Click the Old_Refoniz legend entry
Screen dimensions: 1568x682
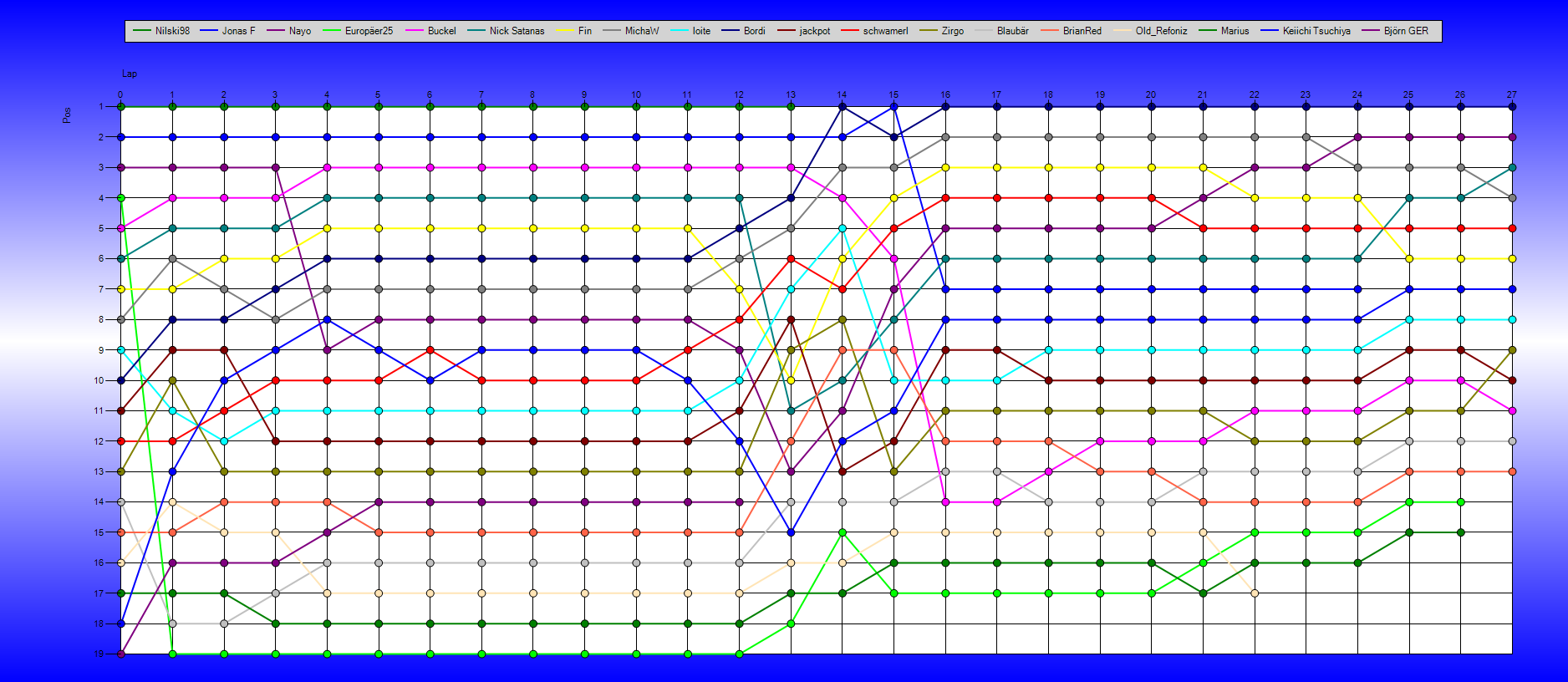click(1150, 31)
